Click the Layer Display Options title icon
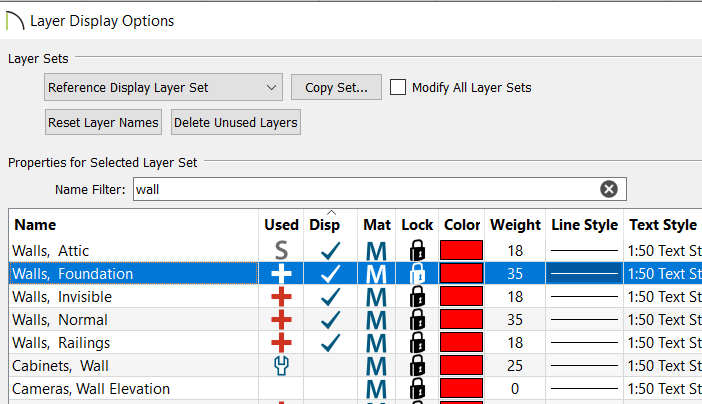This screenshot has width=702, height=404. click(15, 21)
